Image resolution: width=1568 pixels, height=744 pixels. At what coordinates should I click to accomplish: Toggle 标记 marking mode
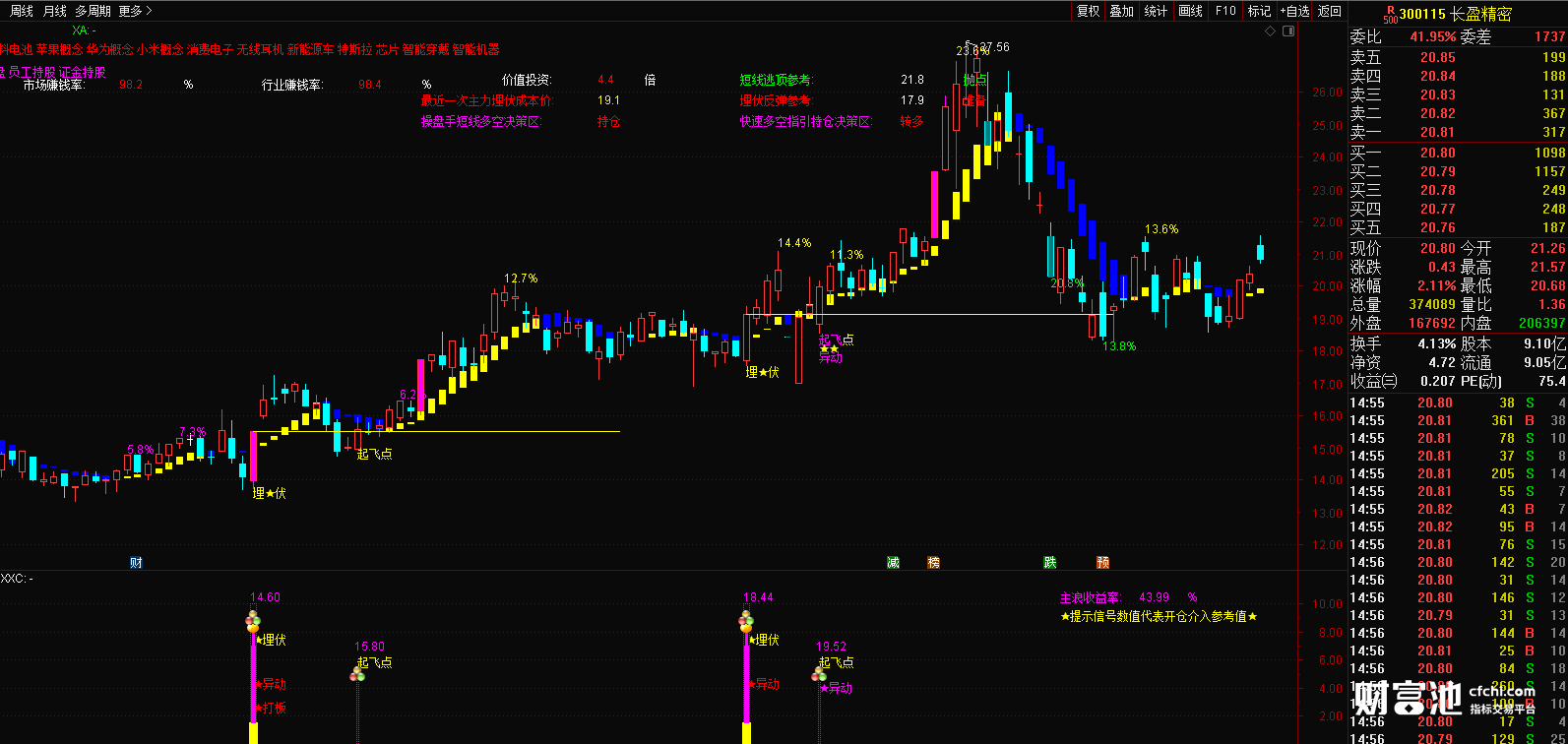point(1259,11)
